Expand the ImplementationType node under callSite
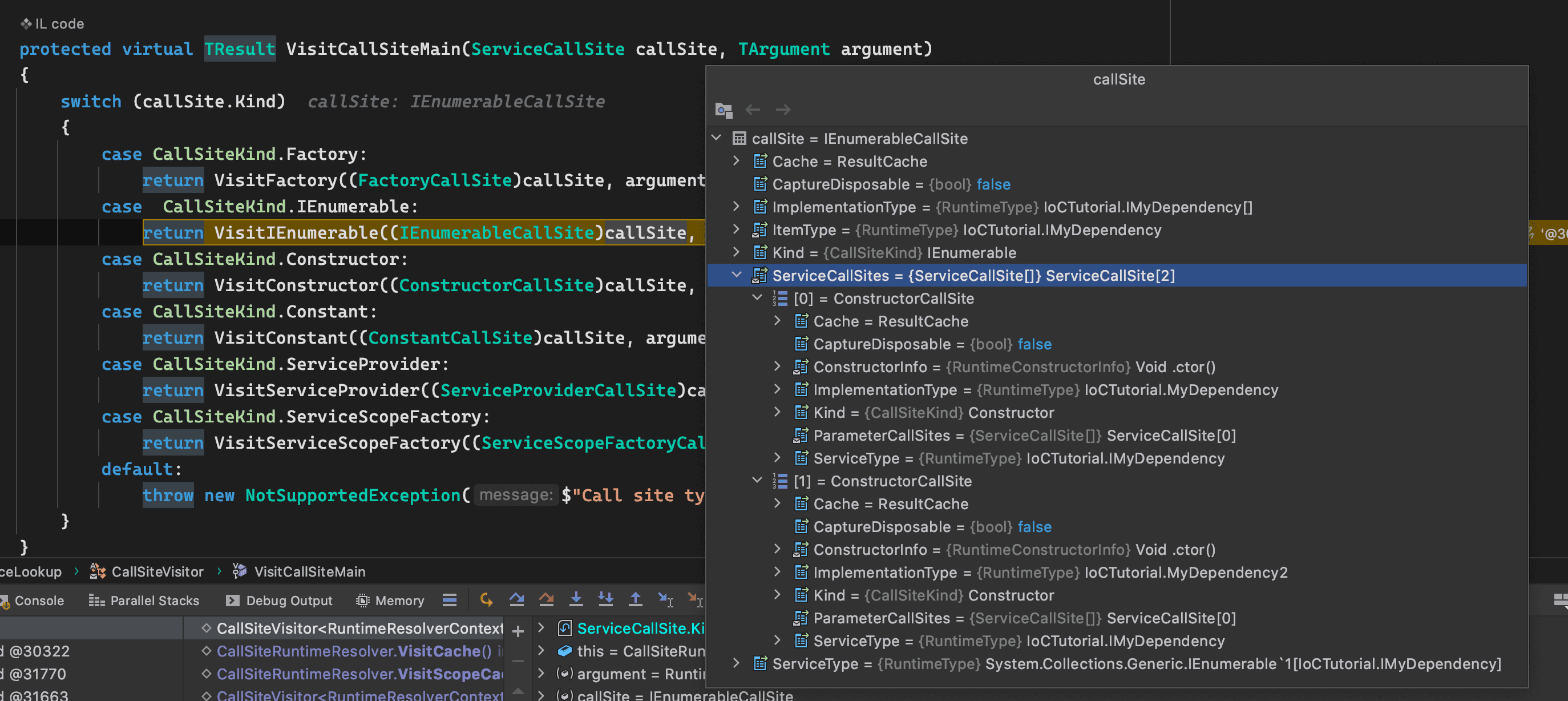Screen dimensions: 1568x701 point(737,207)
